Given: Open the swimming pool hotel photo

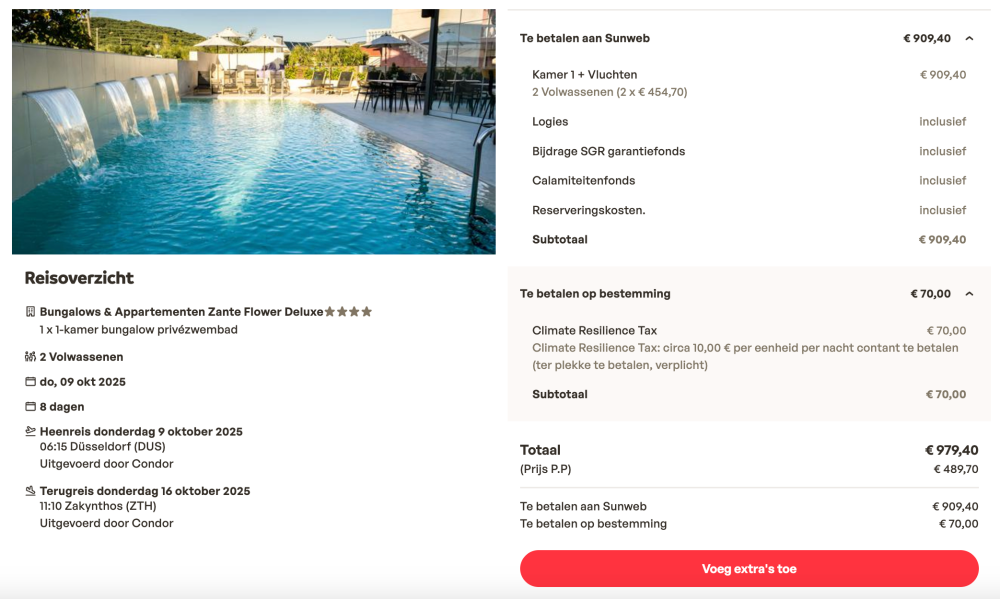Looking at the screenshot, I should 254,132.
